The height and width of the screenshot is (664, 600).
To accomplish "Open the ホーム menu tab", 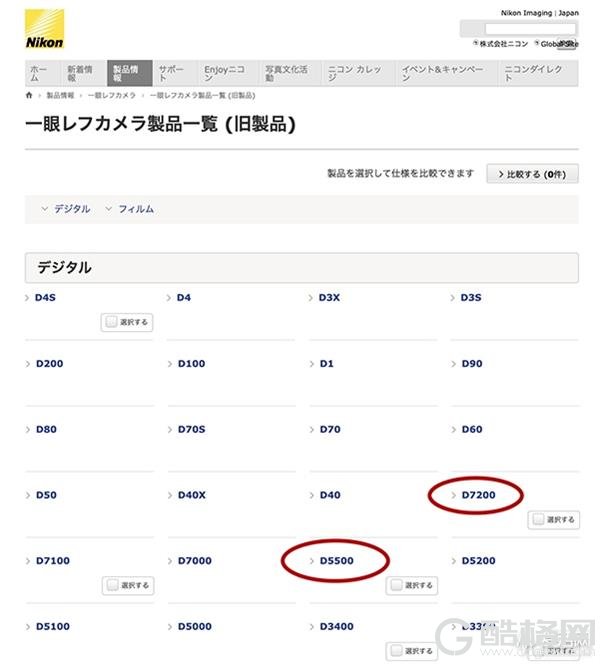I will 42,73.
